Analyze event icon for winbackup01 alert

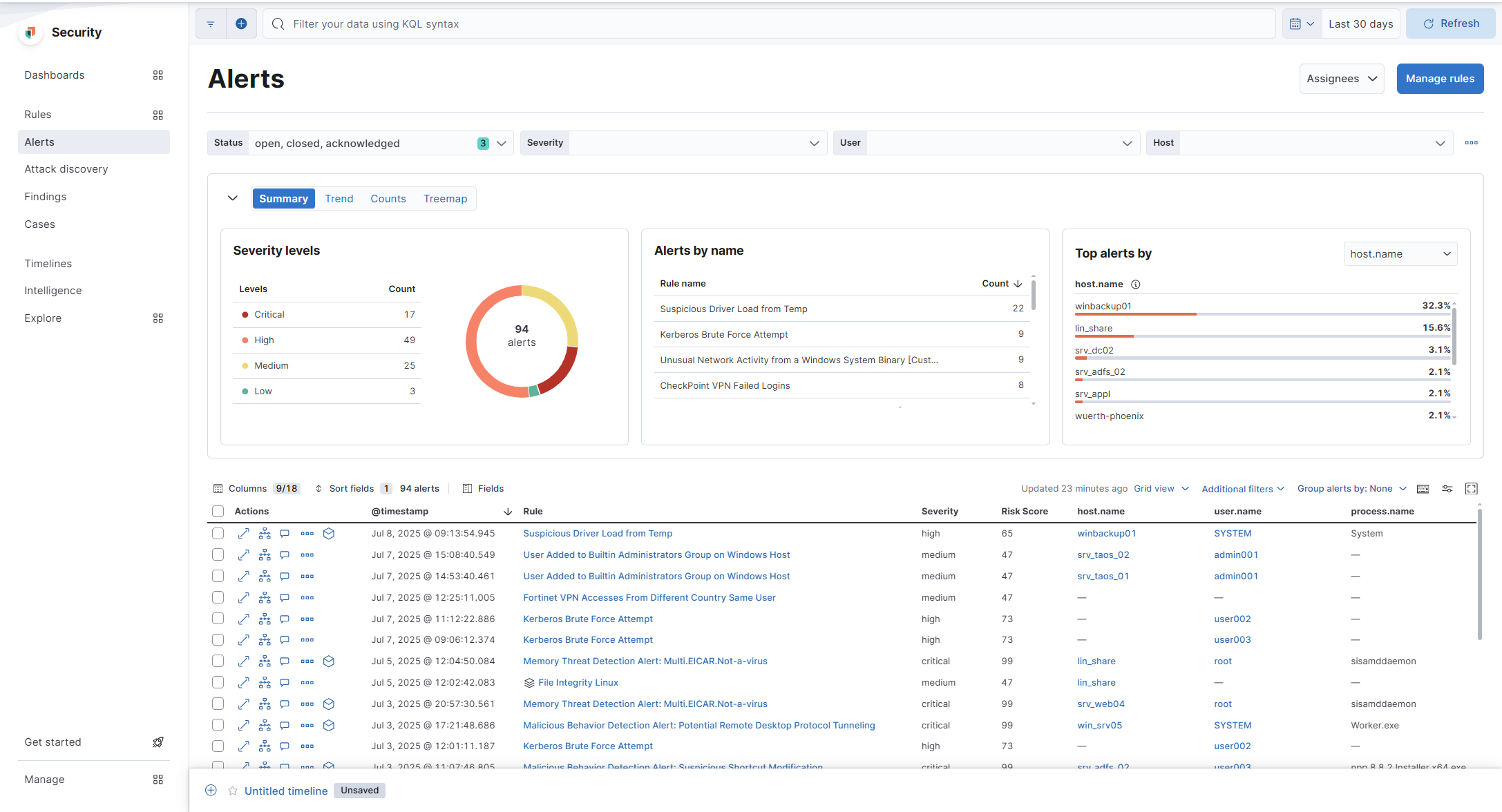(x=265, y=533)
